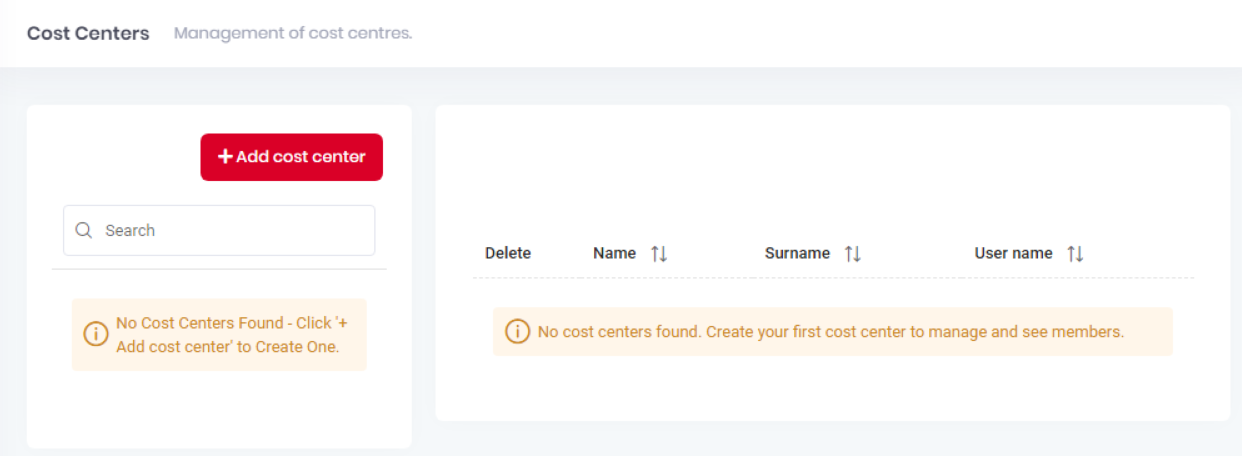
Task: Click the Add cost center button
Action: [291, 157]
